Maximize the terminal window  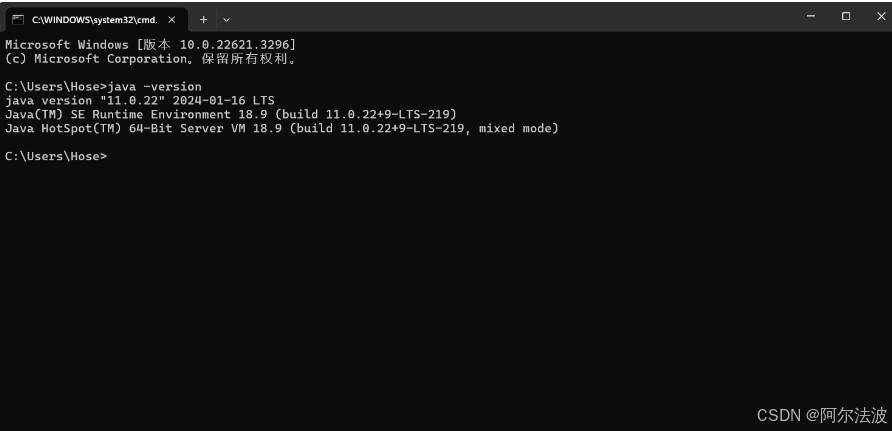pos(846,16)
